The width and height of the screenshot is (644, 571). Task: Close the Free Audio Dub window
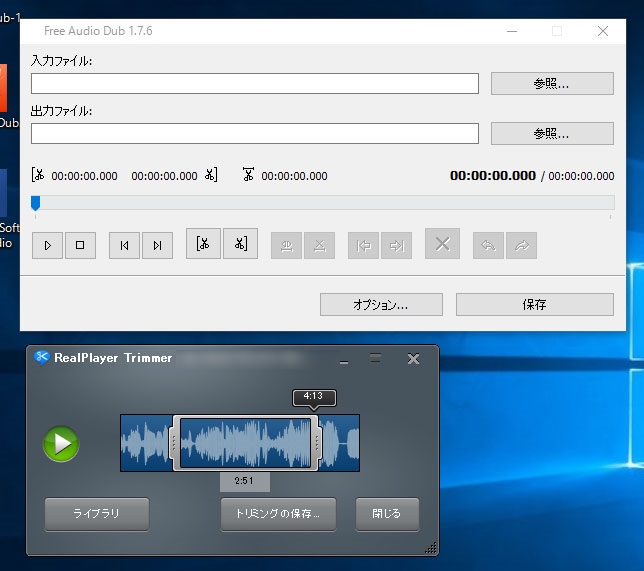(603, 31)
